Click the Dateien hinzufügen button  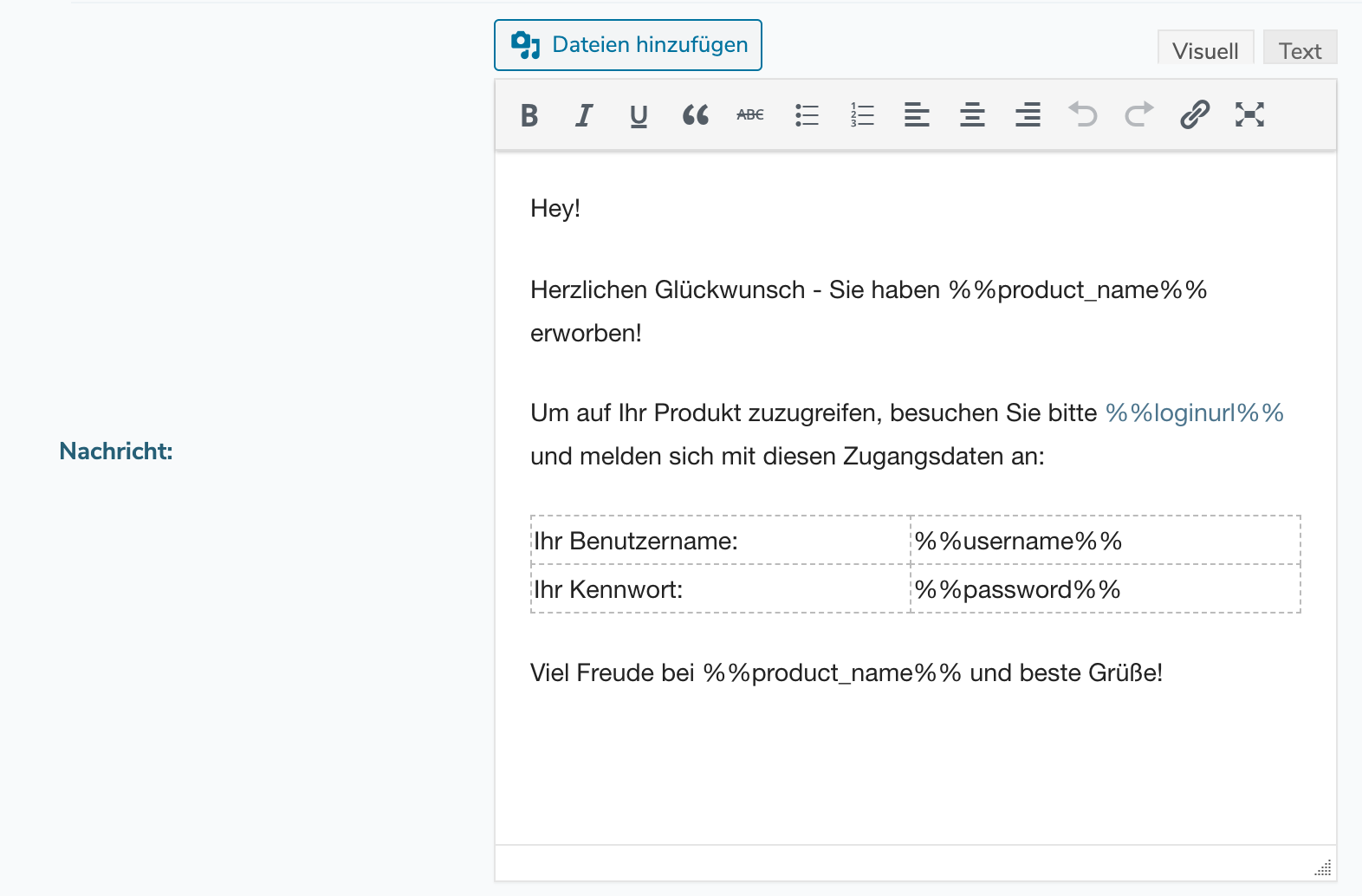[x=628, y=45]
